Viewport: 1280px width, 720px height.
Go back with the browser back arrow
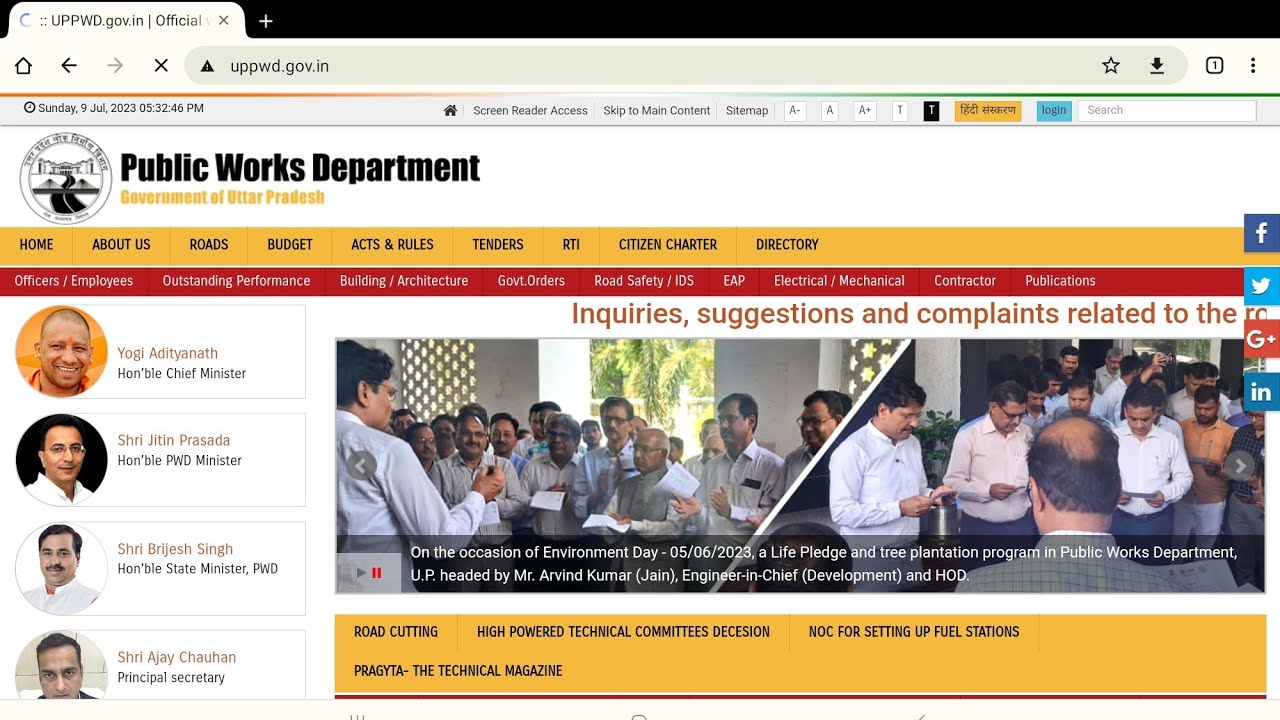69,66
